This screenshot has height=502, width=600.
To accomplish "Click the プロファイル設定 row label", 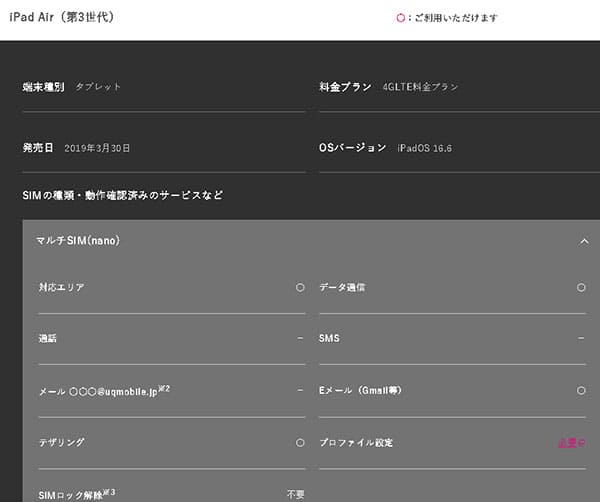I will 356,443.
